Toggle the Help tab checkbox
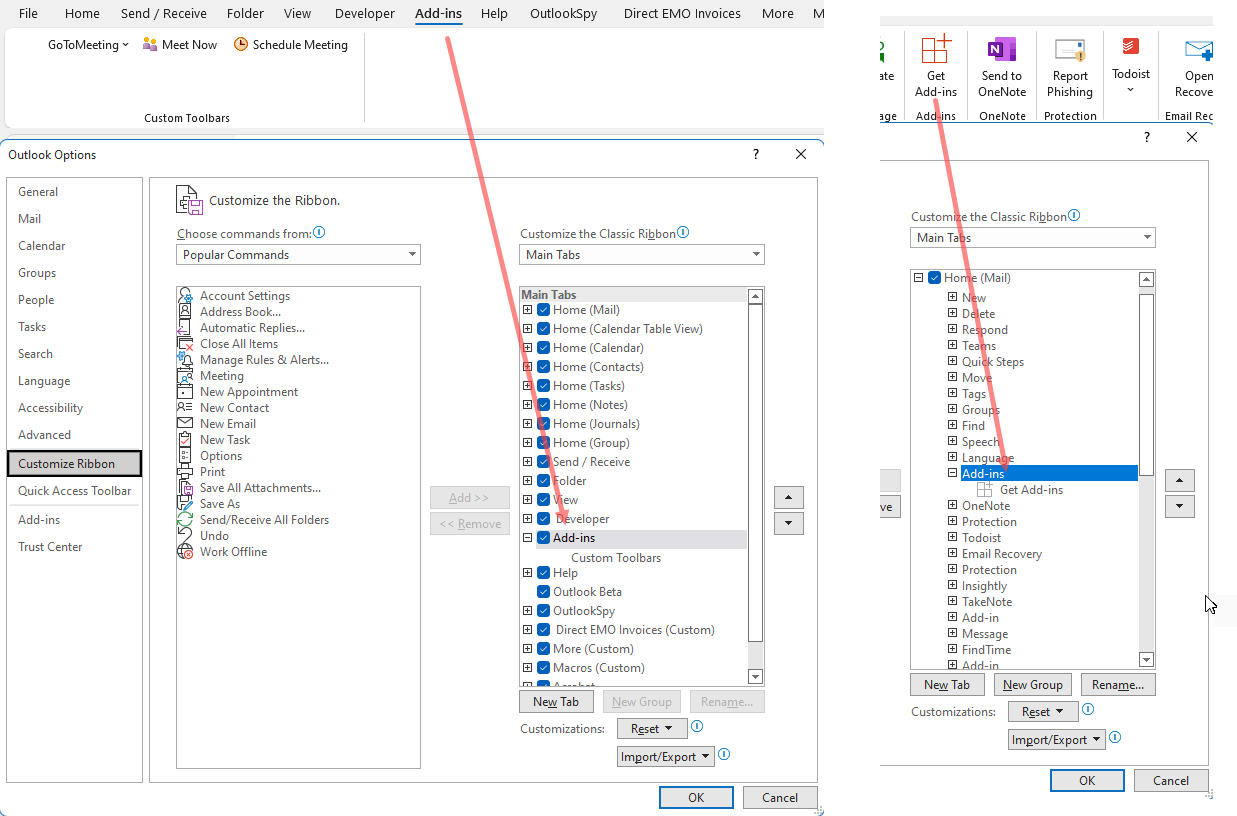The width and height of the screenshot is (1237, 816). [x=543, y=573]
